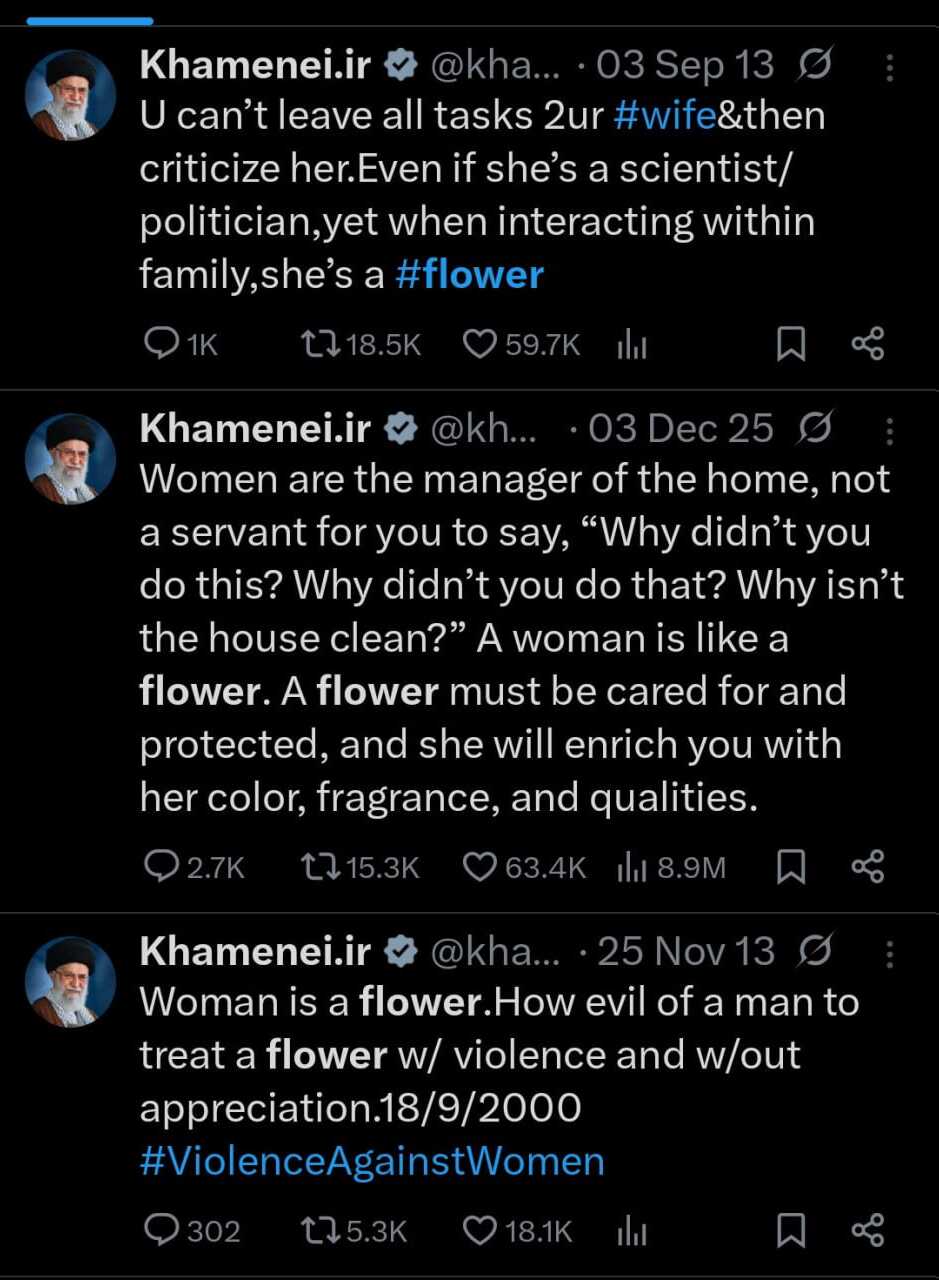Share the 03 Sep 13 tweet
The width and height of the screenshot is (939, 1280).
point(867,345)
